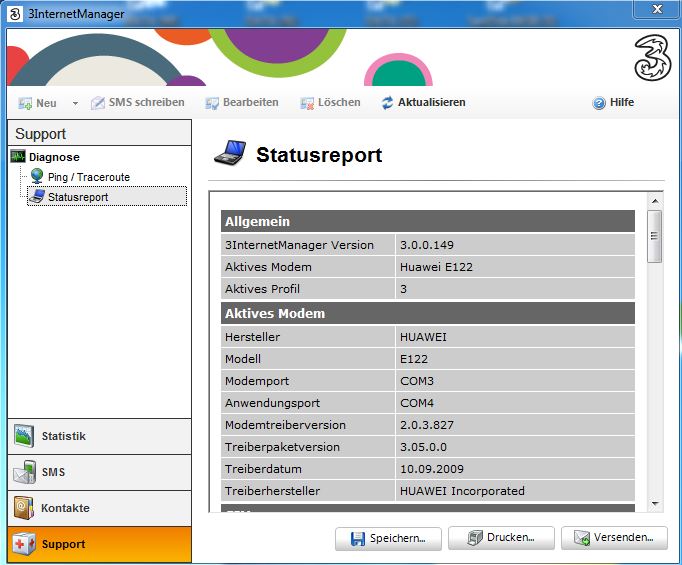Click the Diagnose monitor icon
This screenshot has height=565, width=682.
coord(18,156)
